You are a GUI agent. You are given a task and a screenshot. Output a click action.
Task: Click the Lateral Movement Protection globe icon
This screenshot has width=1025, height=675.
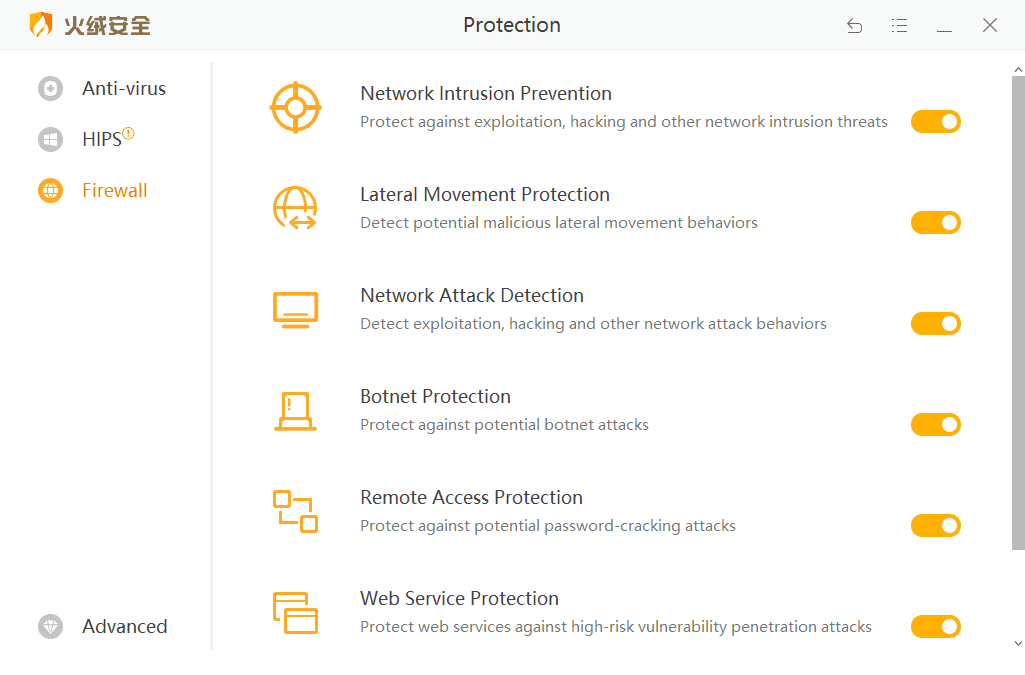pos(295,208)
